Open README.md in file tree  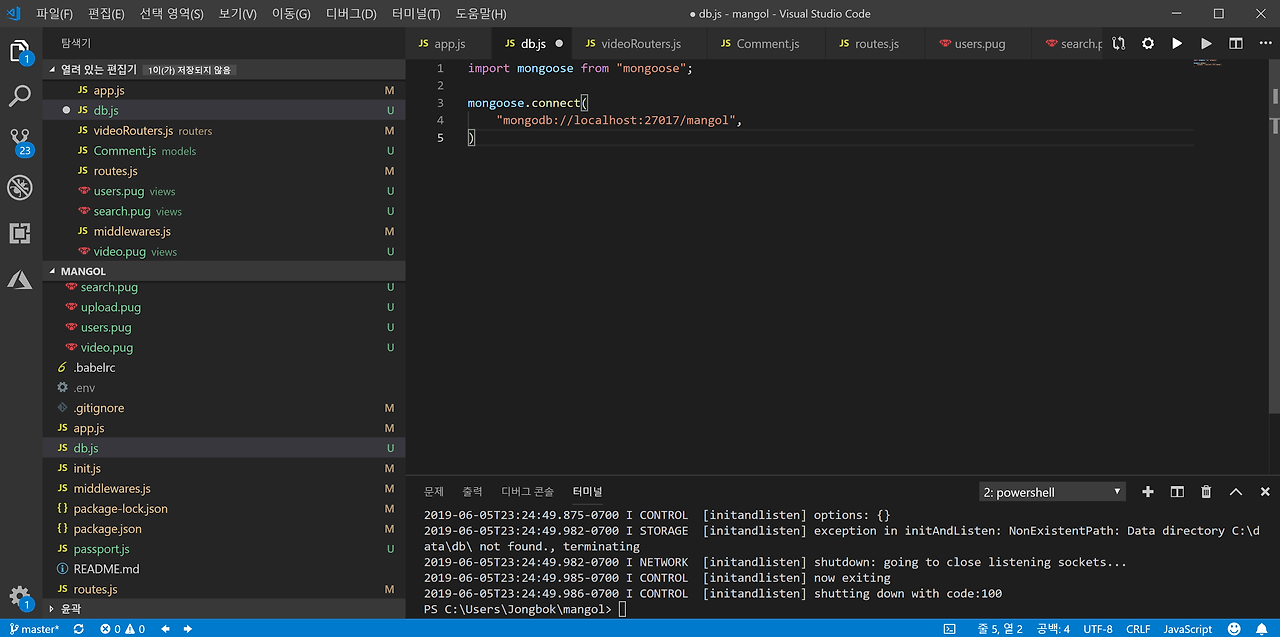pyautogui.click(x=224, y=569)
